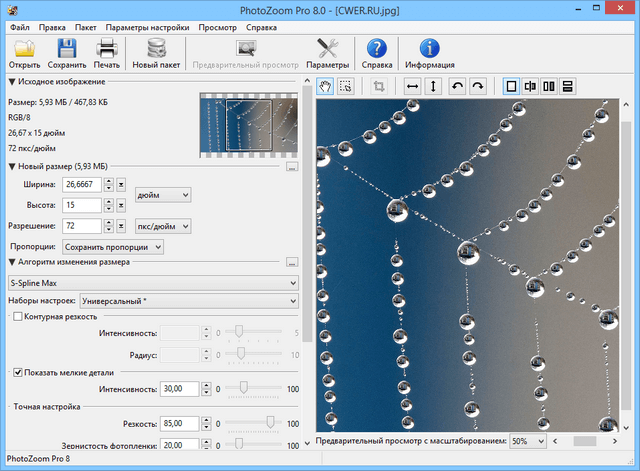Enable the Контурная резкость checkbox
Viewport: 640px width, 471px height.
18,317
